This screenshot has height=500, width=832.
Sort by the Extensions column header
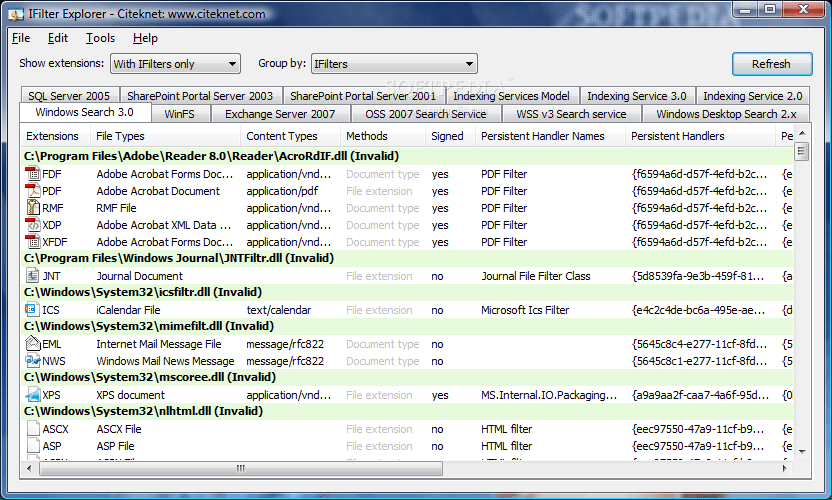point(53,136)
